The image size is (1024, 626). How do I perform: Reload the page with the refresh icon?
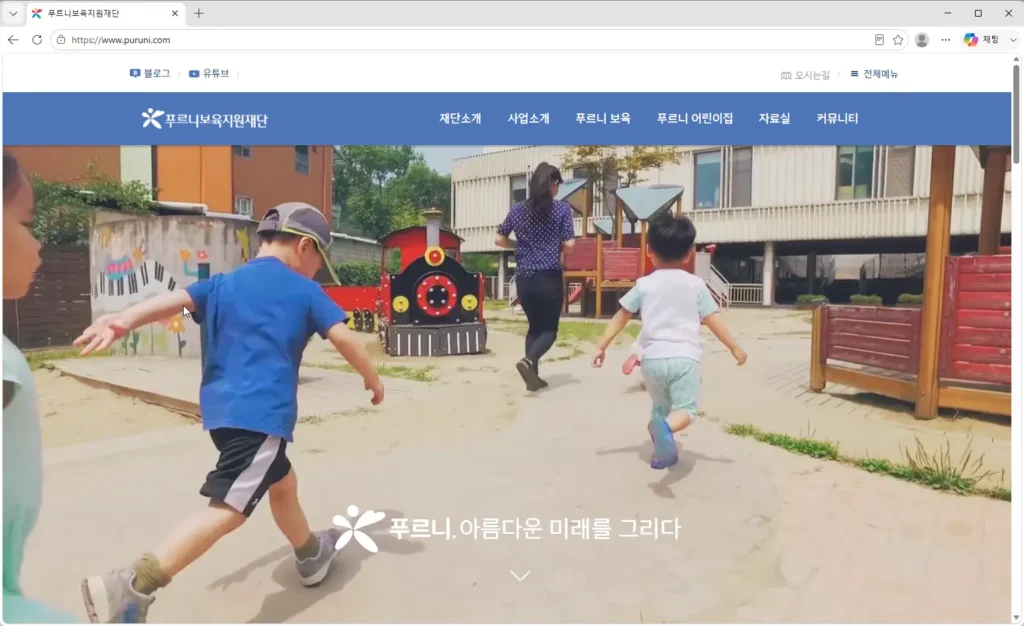pos(37,40)
